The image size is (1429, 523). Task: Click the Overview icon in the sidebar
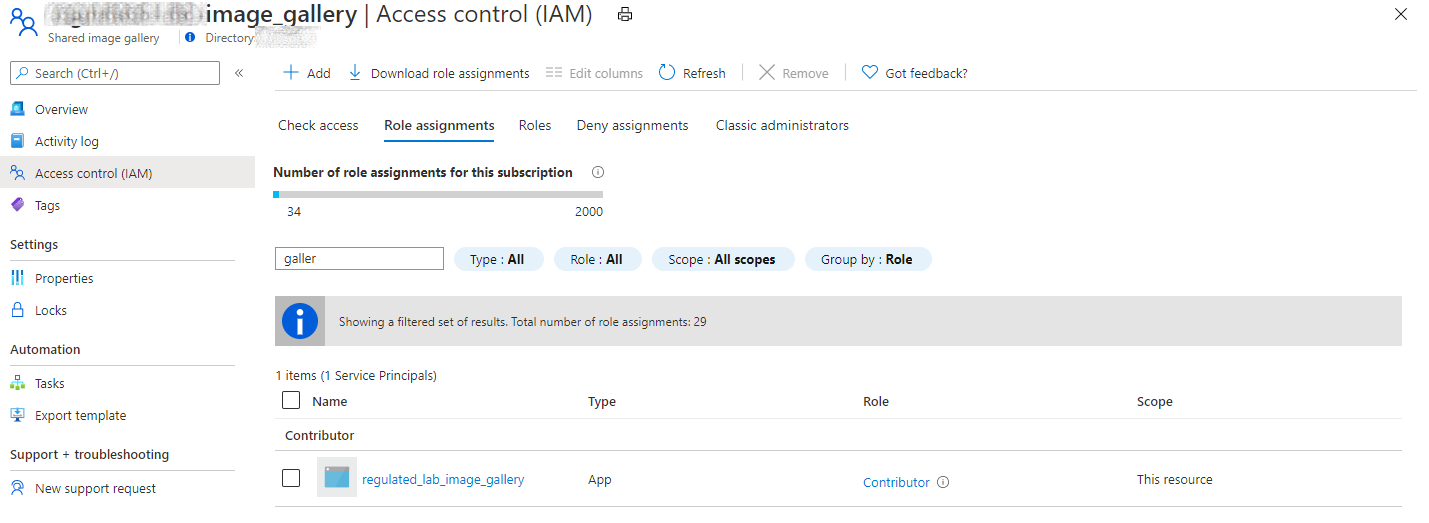[17, 110]
